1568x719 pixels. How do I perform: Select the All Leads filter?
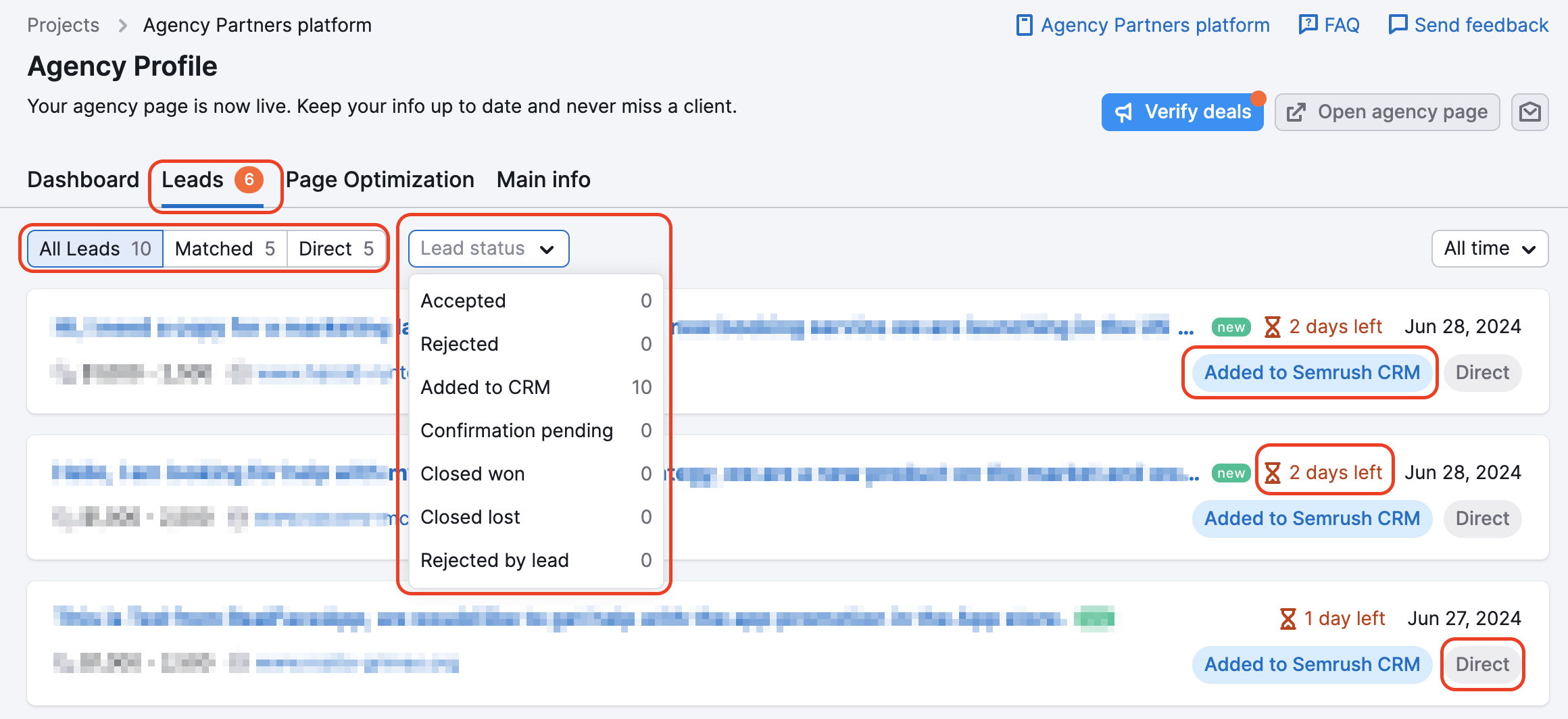[95, 249]
